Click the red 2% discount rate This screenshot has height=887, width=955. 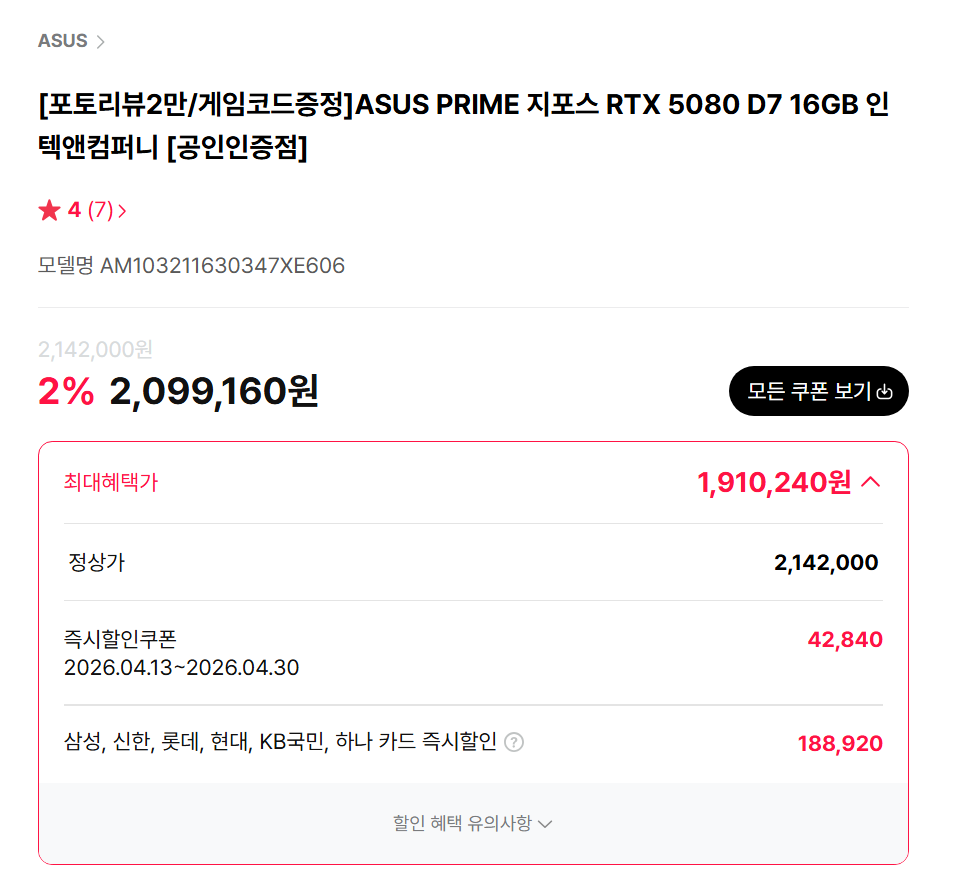pyautogui.click(x=66, y=392)
